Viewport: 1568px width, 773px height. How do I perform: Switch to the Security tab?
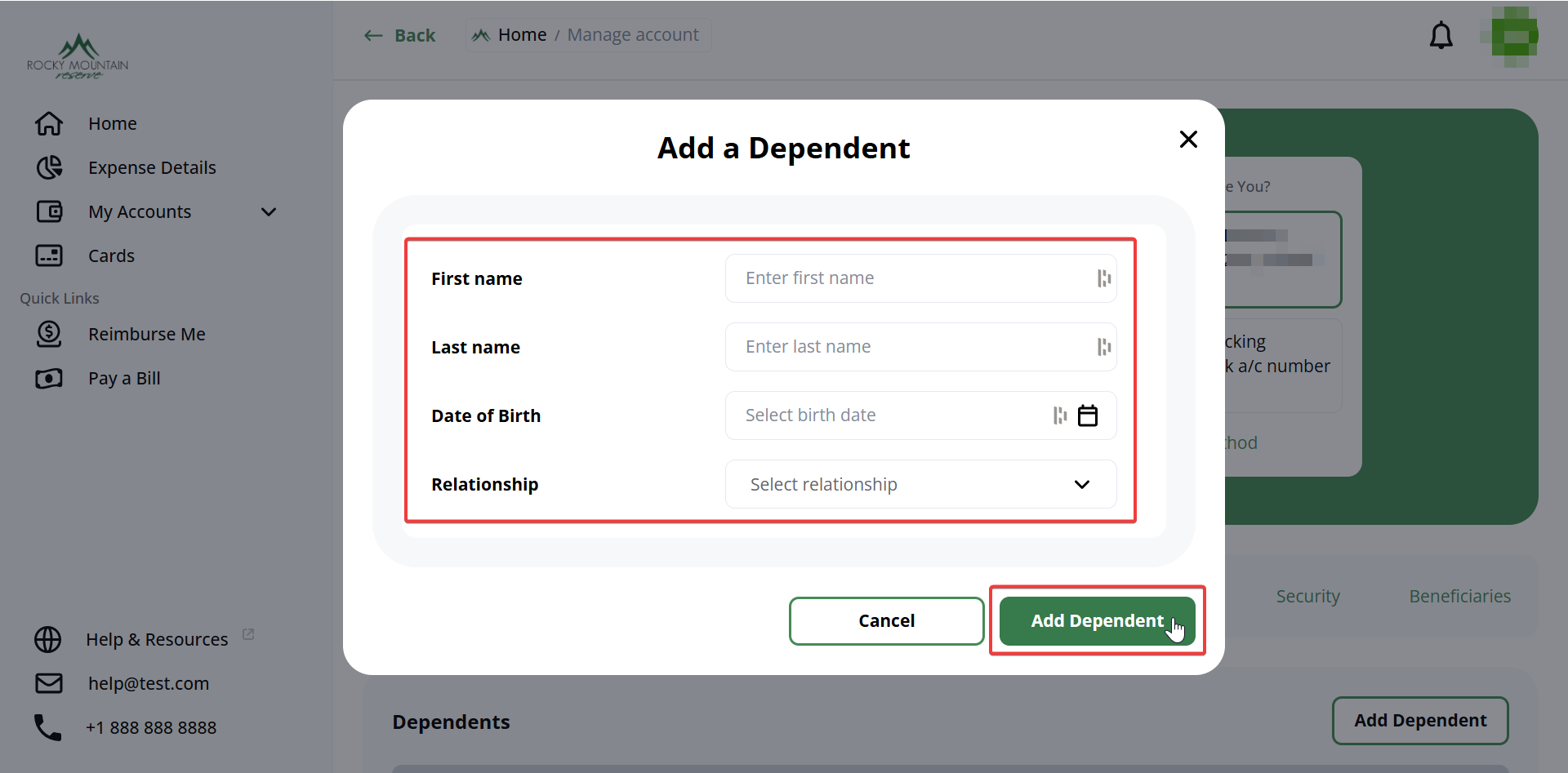1307,597
